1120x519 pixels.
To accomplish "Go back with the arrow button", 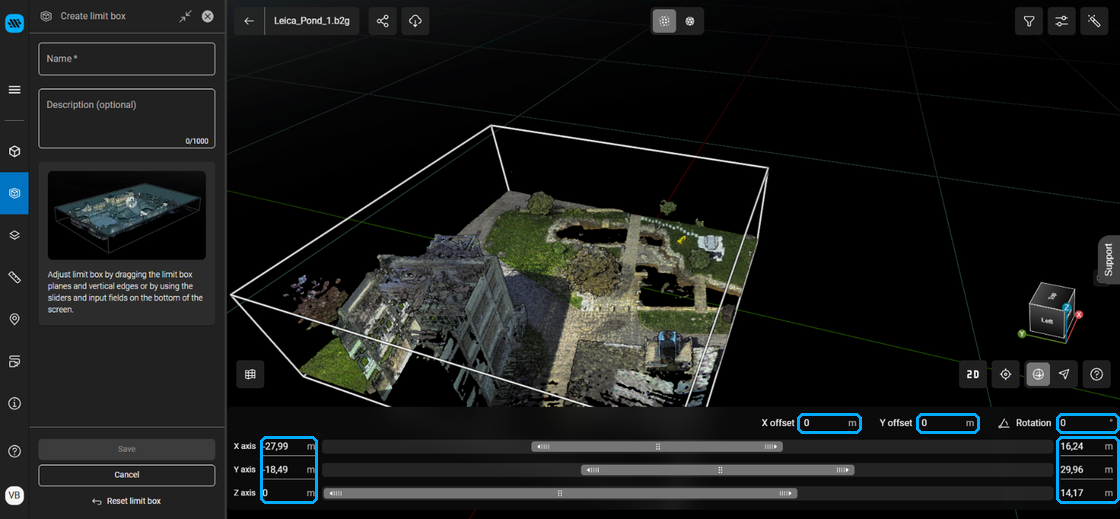I will [249, 21].
